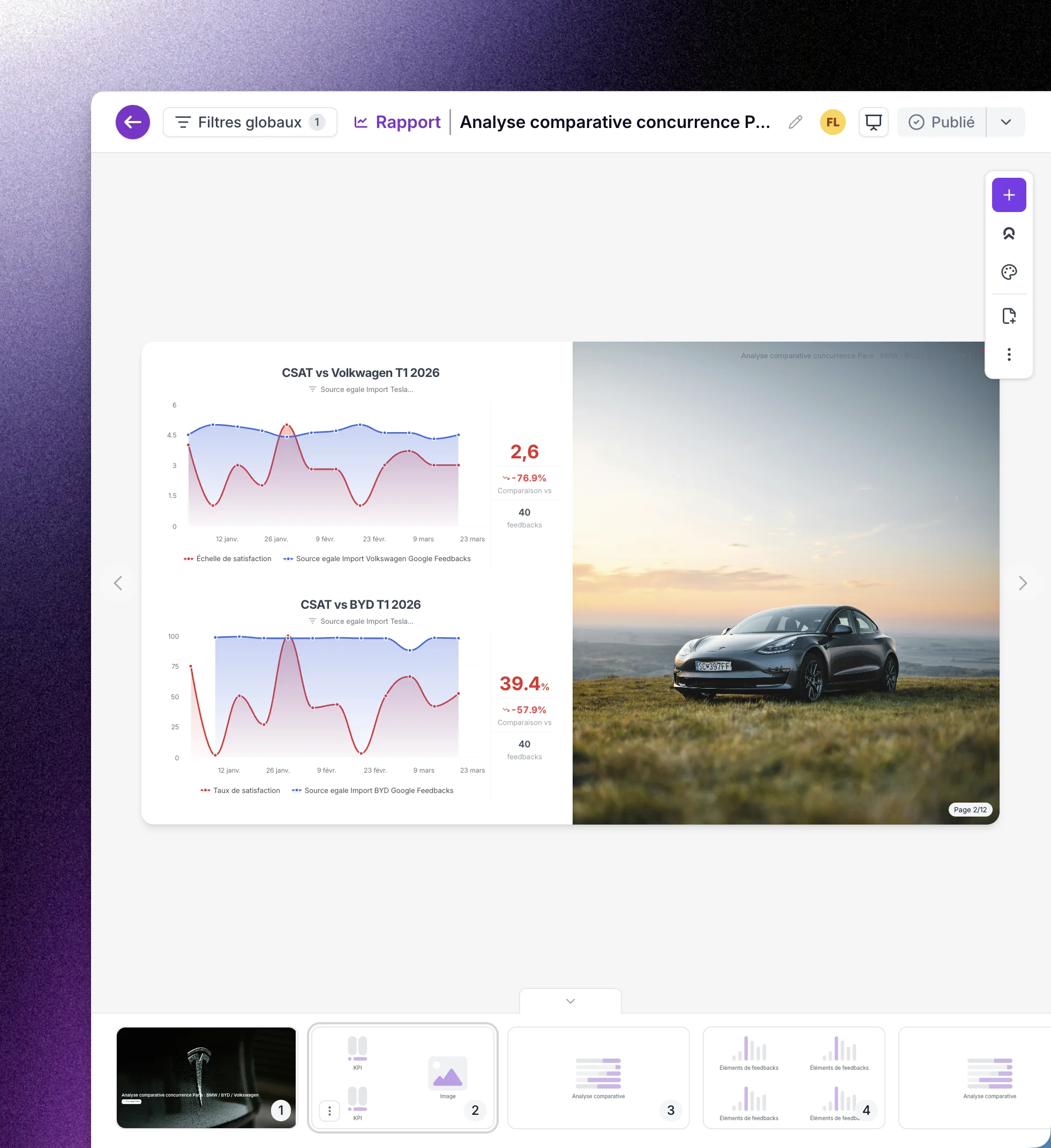Click the purple back arrow button
The height and width of the screenshot is (1148, 1051).
[133, 122]
